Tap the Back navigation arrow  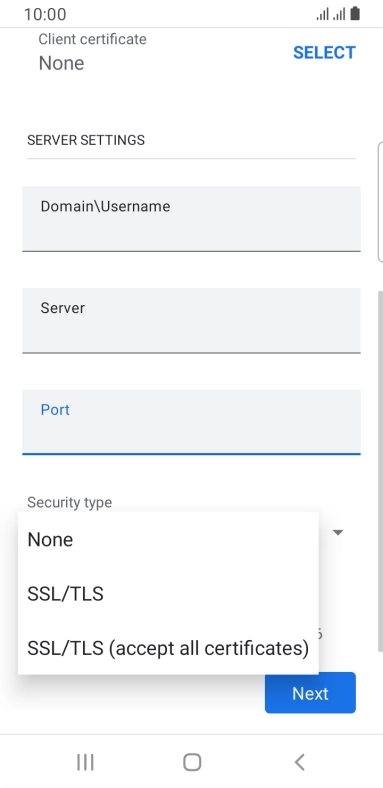(x=300, y=762)
